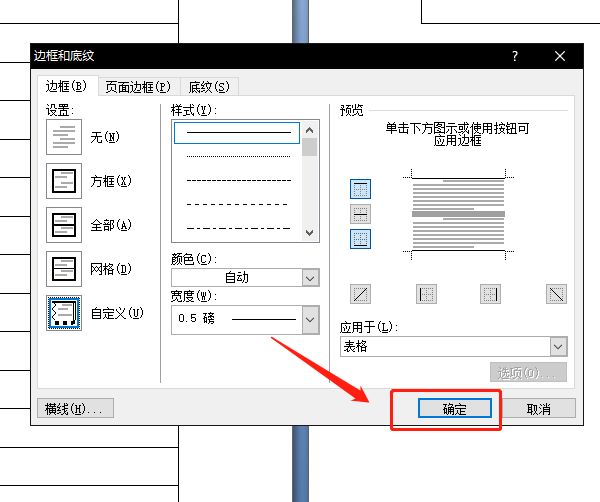This screenshot has width=600, height=502.
Task: Toggle the inside horizontal border button
Action: pyautogui.click(x=360, y=214)
